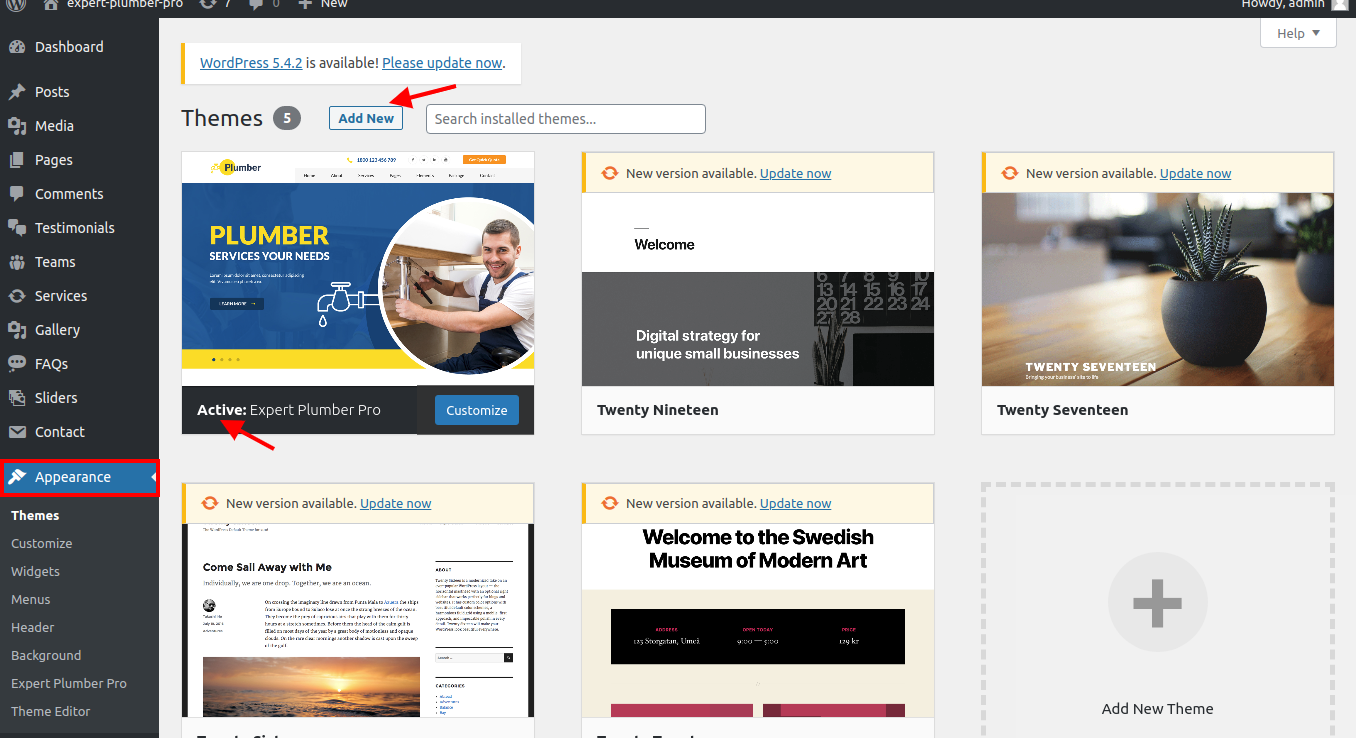Click update icon on Twenty Nineteen notice

tap(609, 173)
